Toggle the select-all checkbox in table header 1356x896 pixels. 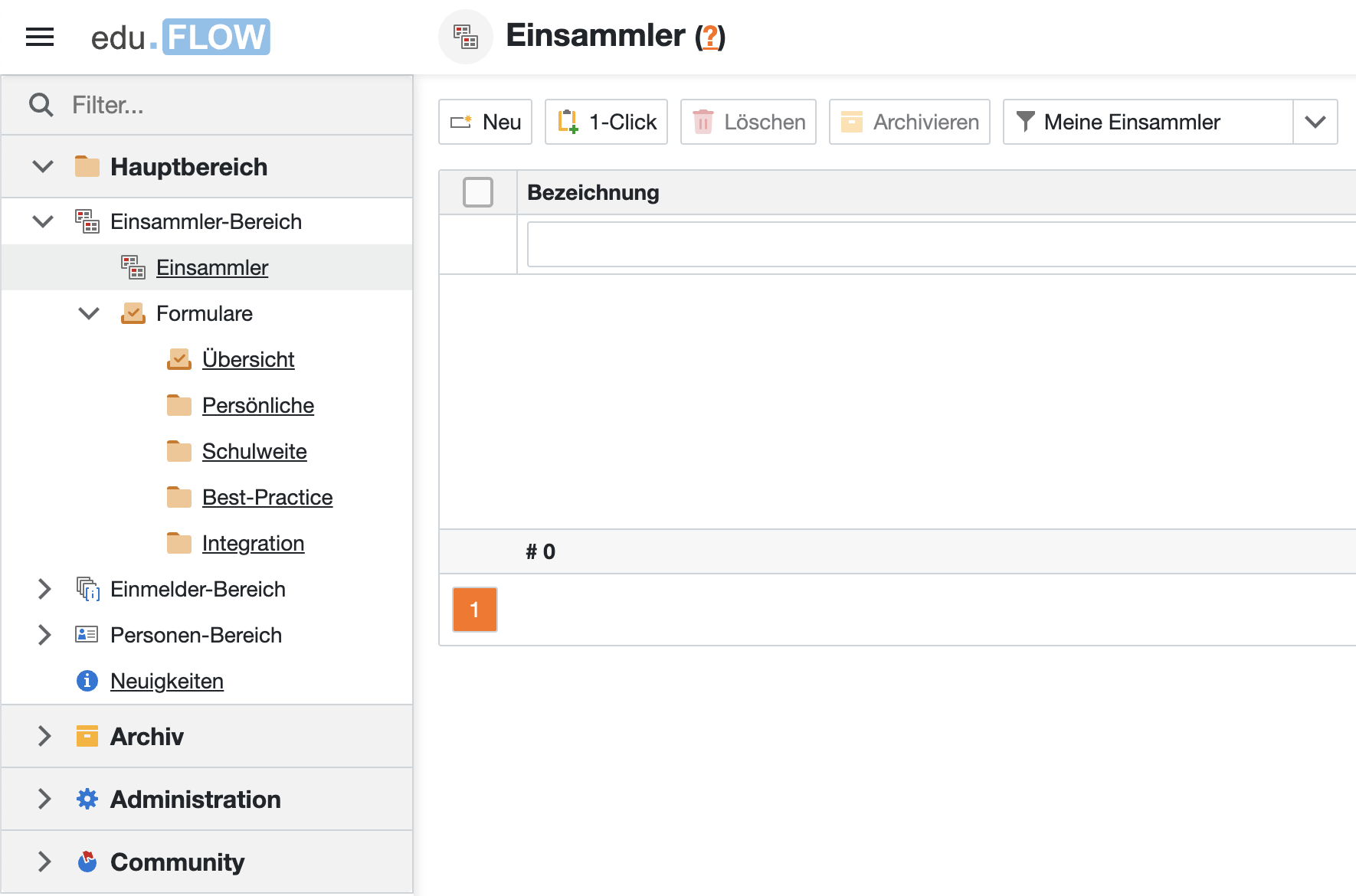(x=478, y=192)
